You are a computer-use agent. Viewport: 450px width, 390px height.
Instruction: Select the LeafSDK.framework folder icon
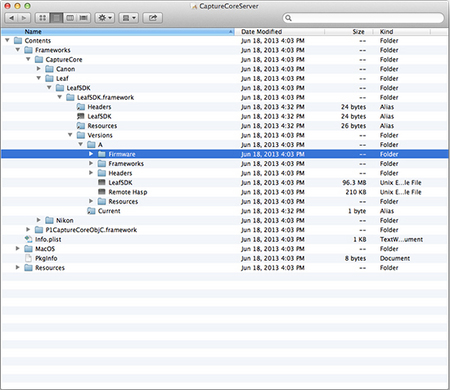(70, 97)
